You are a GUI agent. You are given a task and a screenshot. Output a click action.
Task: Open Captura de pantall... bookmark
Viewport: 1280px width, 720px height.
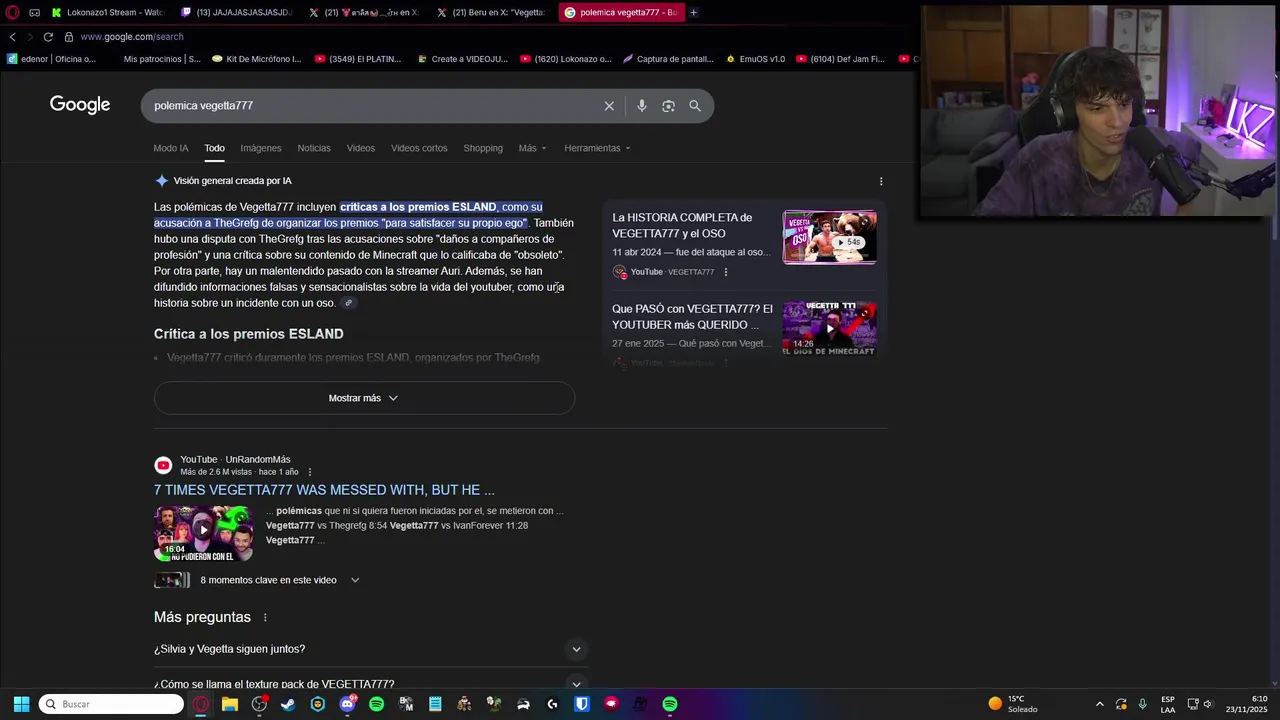[x=668, y=59]
